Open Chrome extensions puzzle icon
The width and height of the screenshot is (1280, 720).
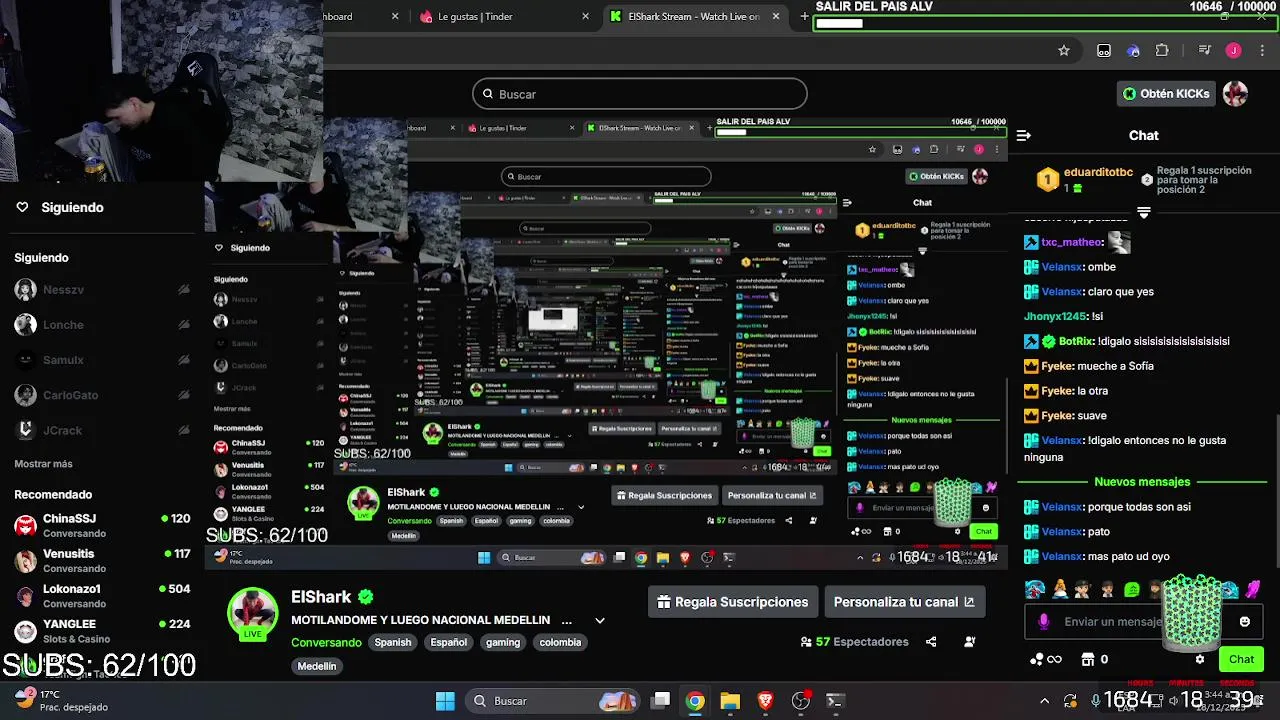(x=1162, y=50)
